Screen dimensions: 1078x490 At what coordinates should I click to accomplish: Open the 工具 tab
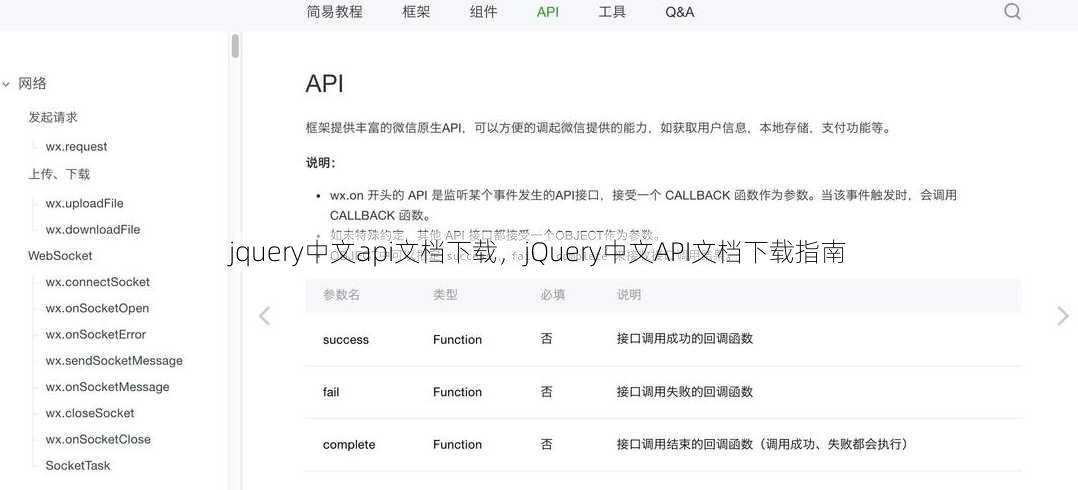click(x=612, y=12)
